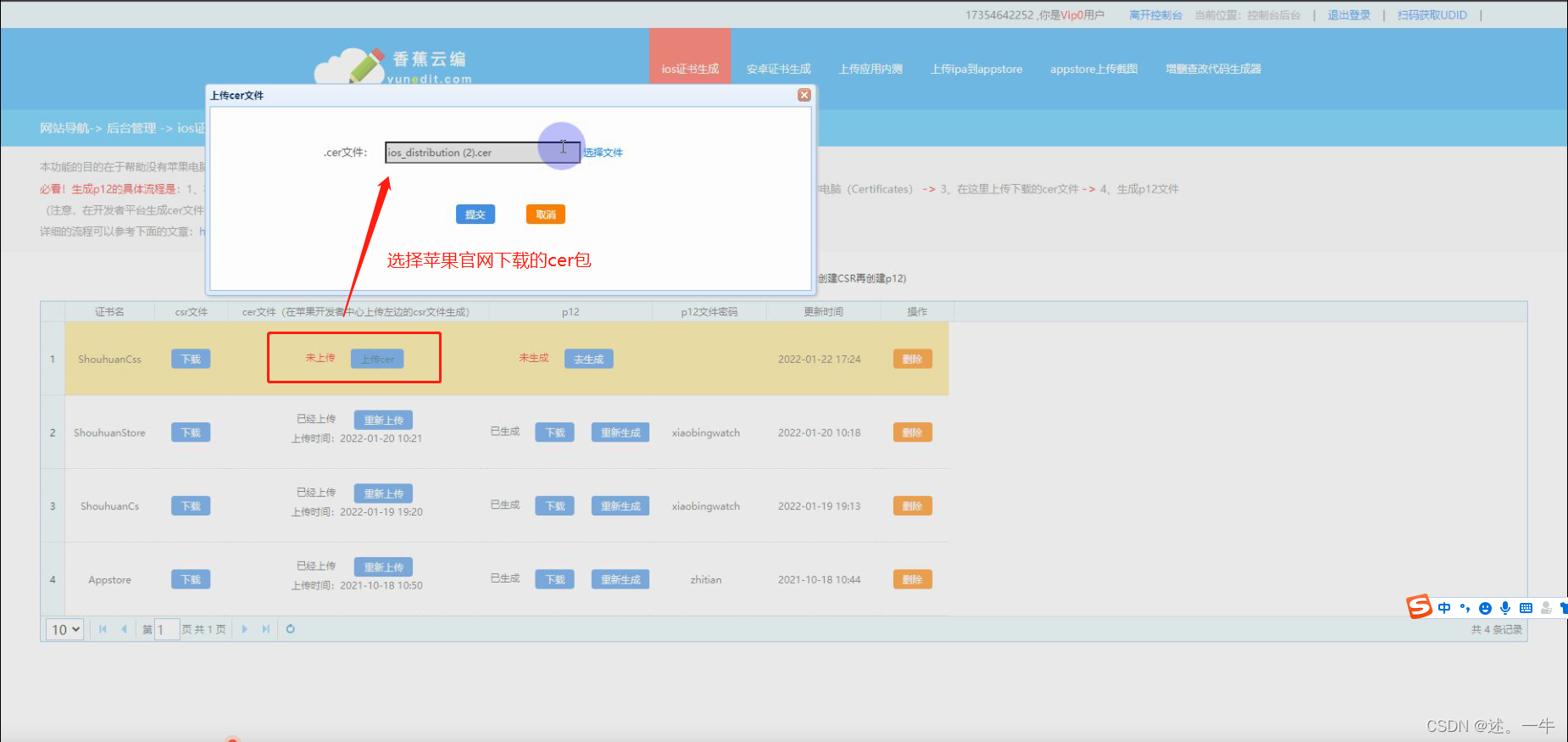The width and height of the screenshot is (1568, 742).
Task: Click 重新上传 in Appstore row
Action: (383, 566)
